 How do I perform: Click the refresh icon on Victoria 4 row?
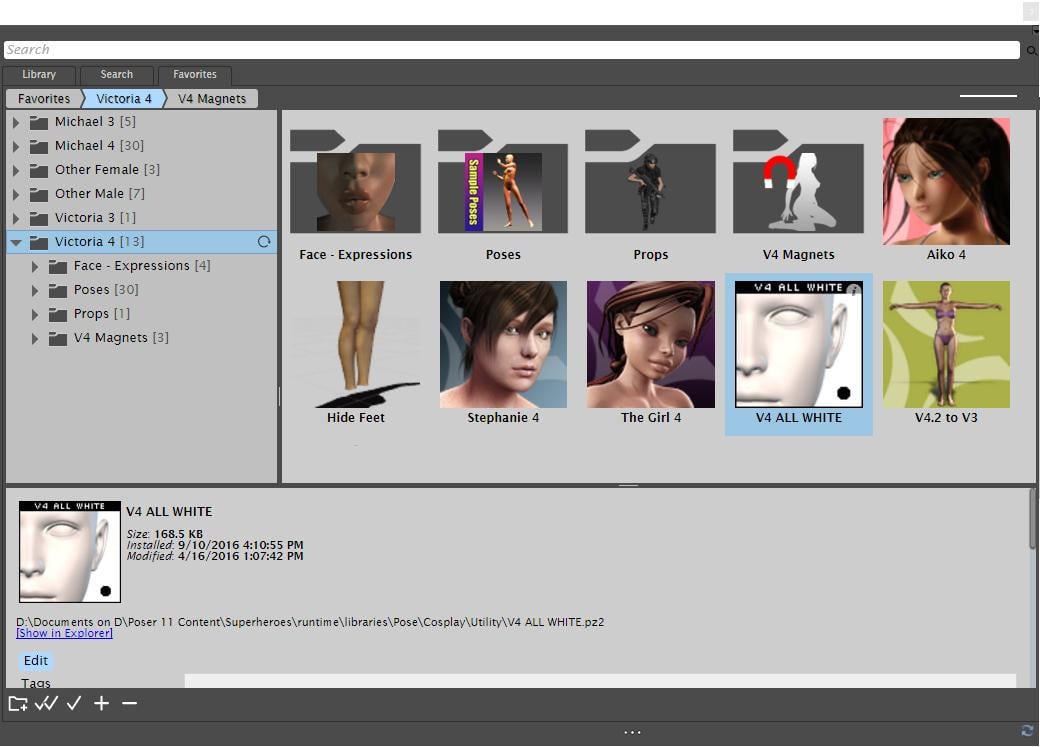(x=264, y=241)
